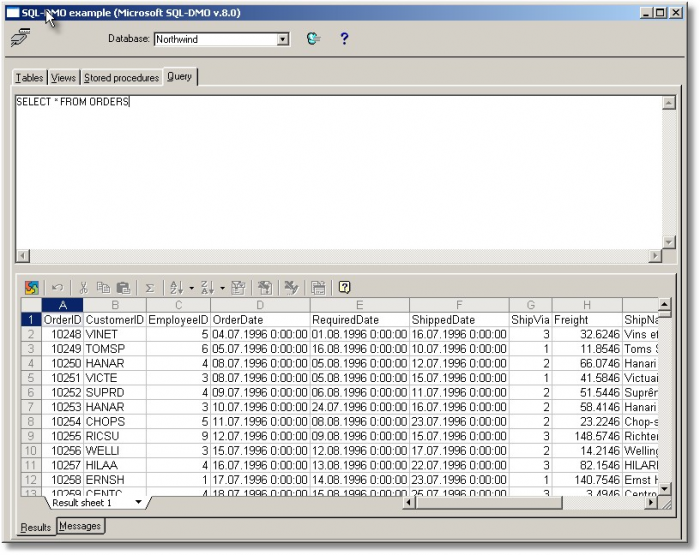
Task: Select column header B
Action: 115,305
